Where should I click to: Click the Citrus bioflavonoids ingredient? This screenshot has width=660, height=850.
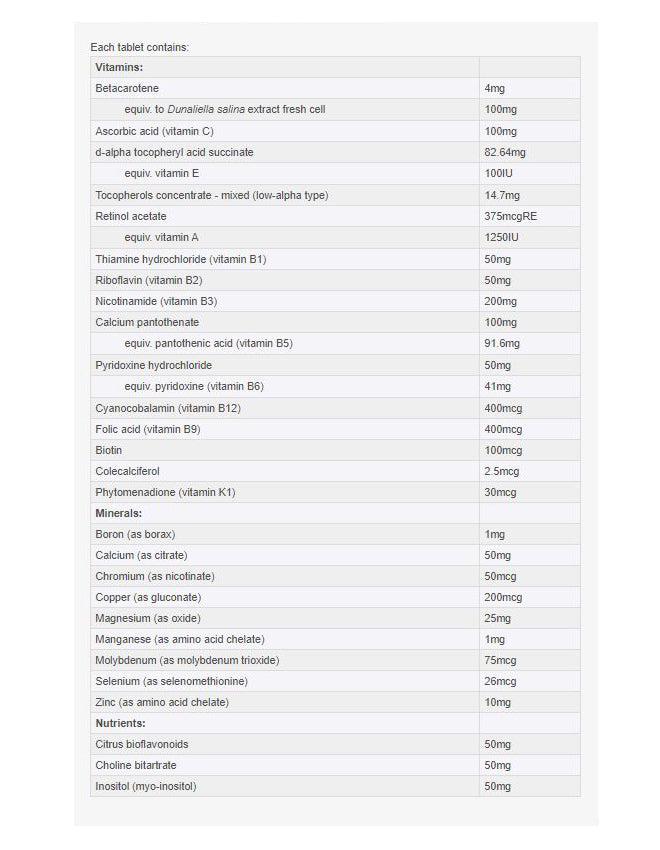click(142, 744)
